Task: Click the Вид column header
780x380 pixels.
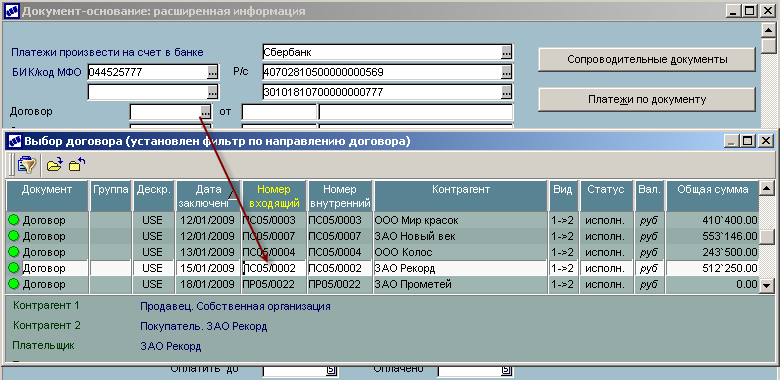Action: [564, 196]
